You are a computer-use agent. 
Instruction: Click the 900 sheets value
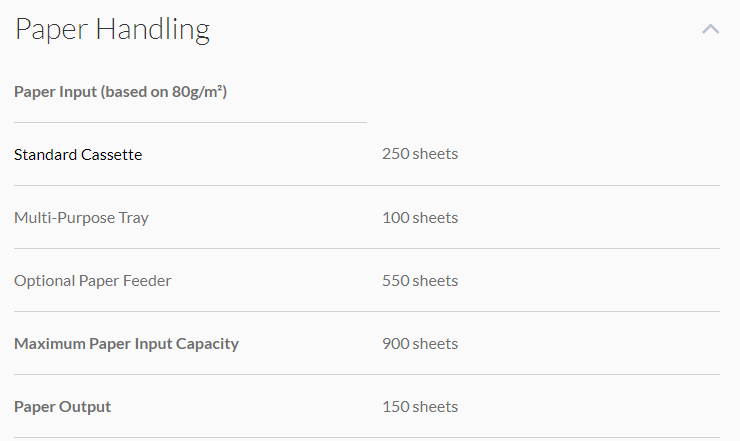point(420,344)
